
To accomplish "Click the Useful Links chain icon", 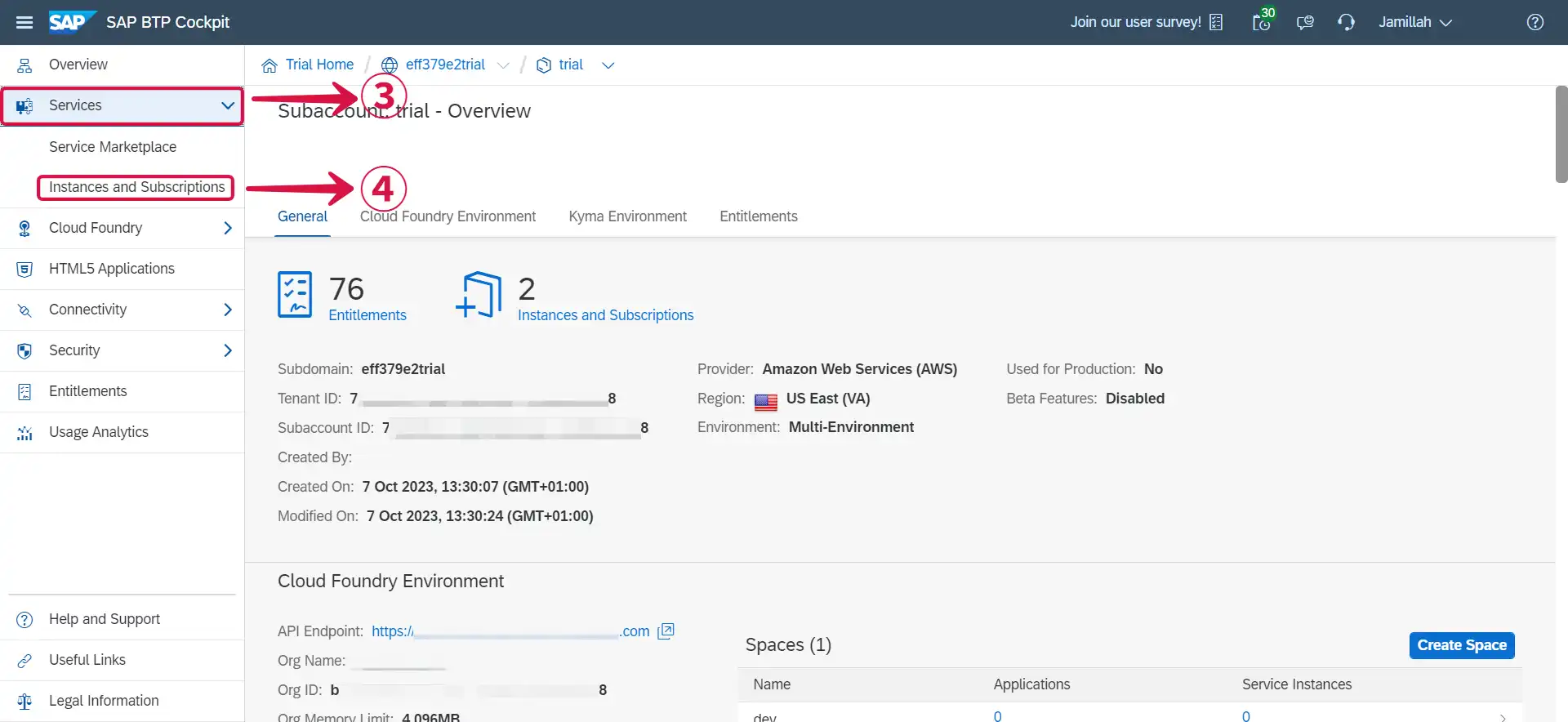I will click(24, 661).
